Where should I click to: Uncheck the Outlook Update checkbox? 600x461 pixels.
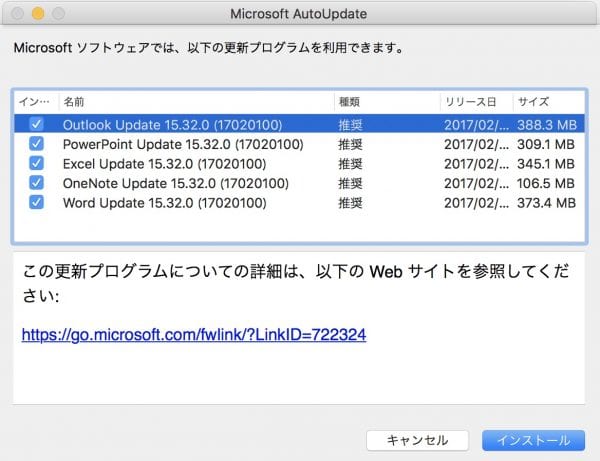click(x=36, y=124)
